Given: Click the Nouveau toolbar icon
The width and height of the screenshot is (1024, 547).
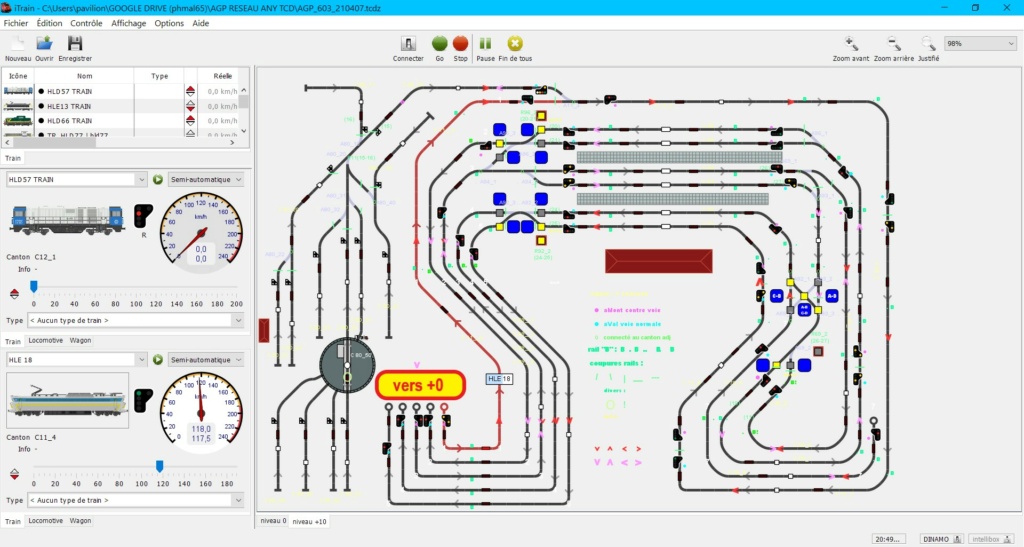Looking at the screenshot, I should (18, 44).
